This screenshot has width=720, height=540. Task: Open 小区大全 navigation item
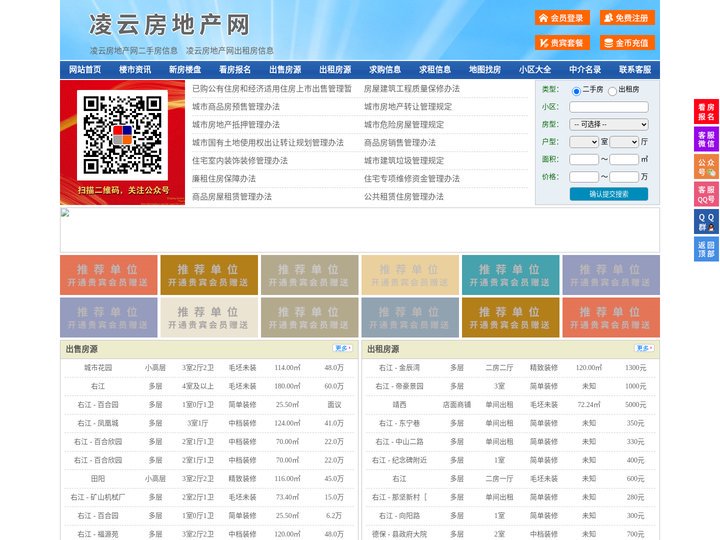coord(535,70)
